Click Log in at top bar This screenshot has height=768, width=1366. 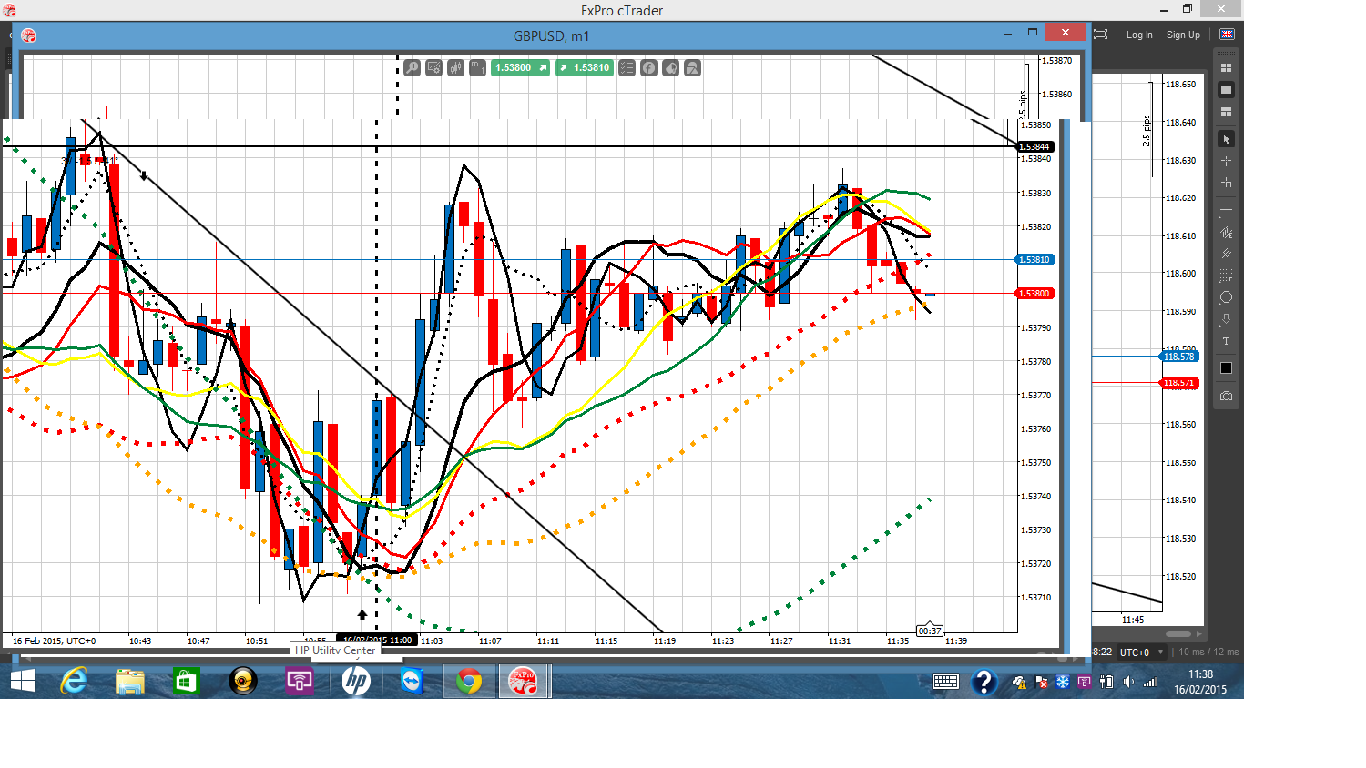click(x=1139, y=35)
